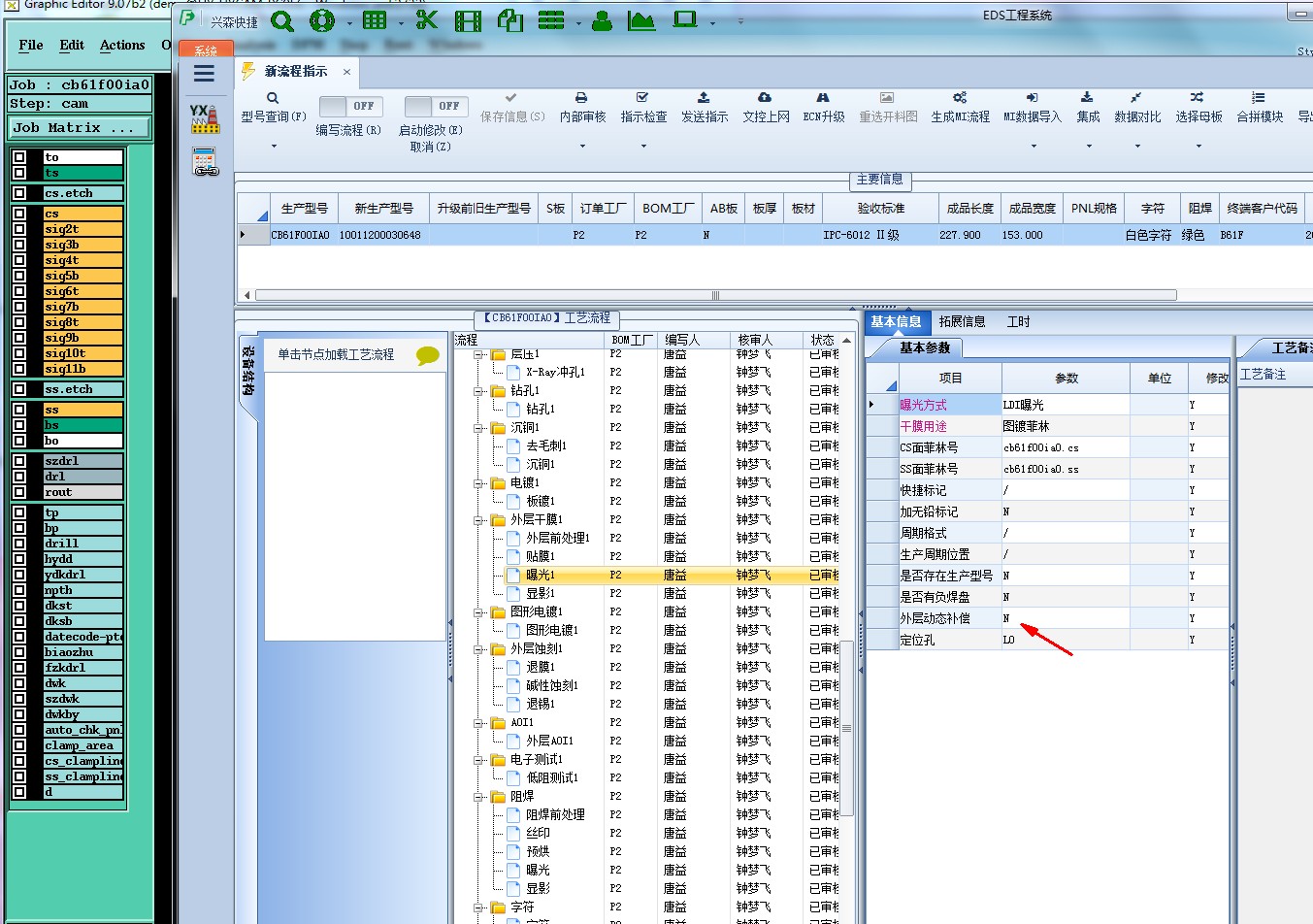Check the box for layer ss.etch

click(x=19, y=389)
